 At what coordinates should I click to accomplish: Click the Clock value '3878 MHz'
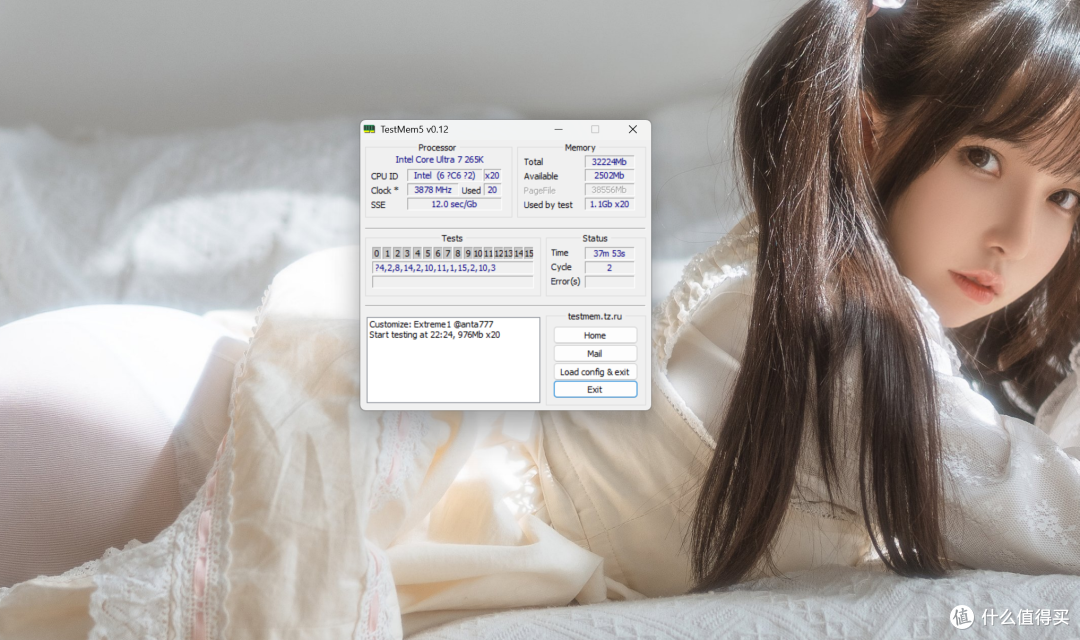point(433,190)
